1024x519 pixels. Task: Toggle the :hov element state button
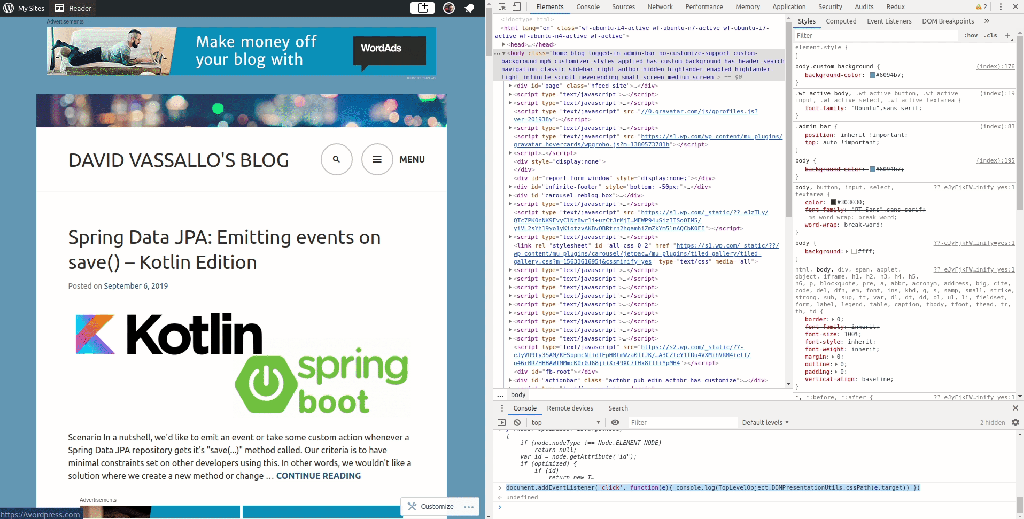[969, 35]
